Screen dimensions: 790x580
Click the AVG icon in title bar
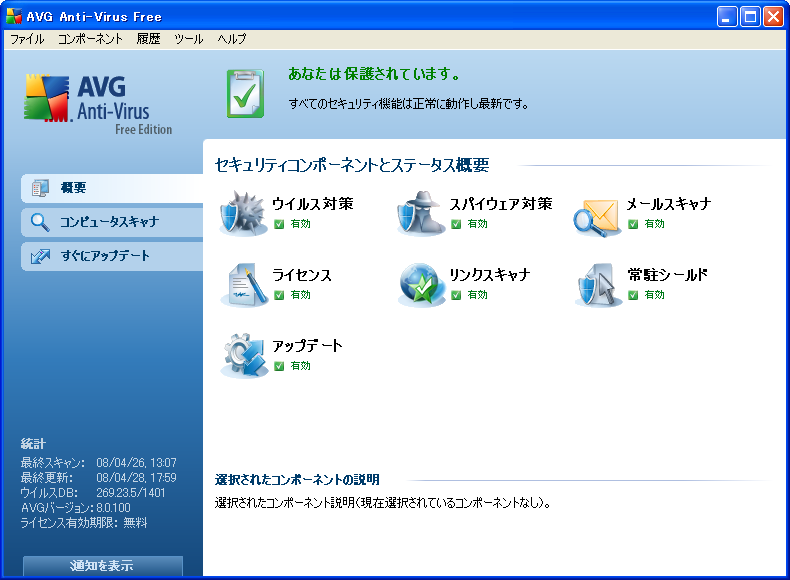14,16
